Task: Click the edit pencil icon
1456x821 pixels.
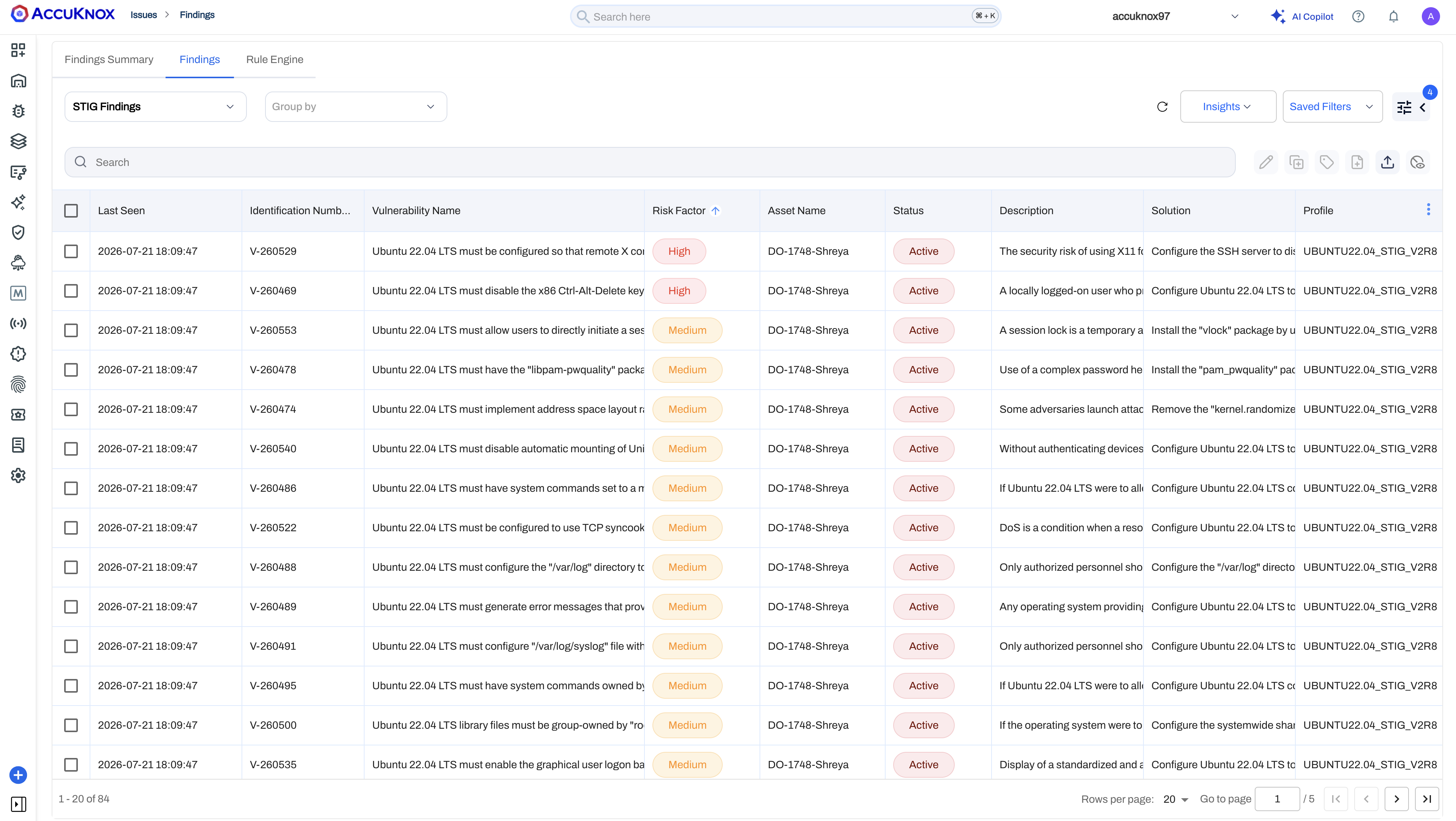Action: point(1266,163)
